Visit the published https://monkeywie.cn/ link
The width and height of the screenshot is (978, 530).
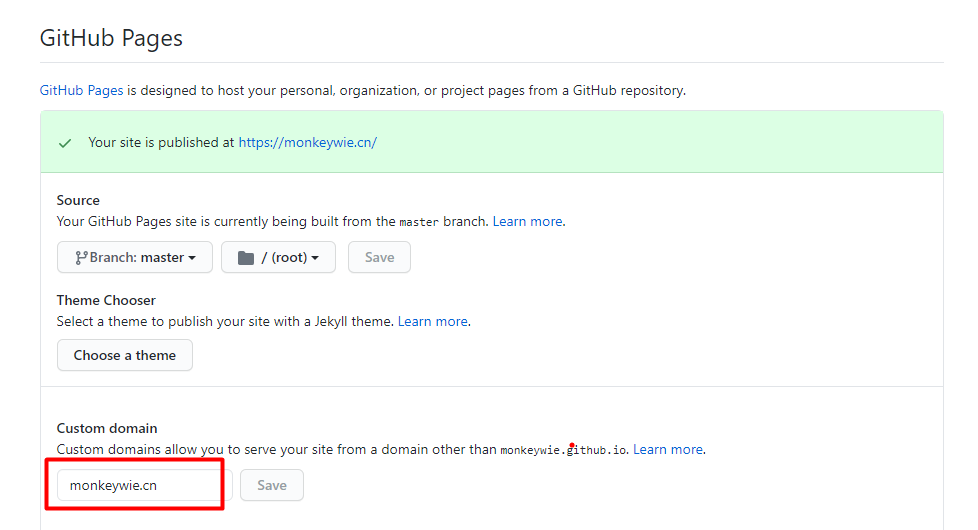pos(307,142)
